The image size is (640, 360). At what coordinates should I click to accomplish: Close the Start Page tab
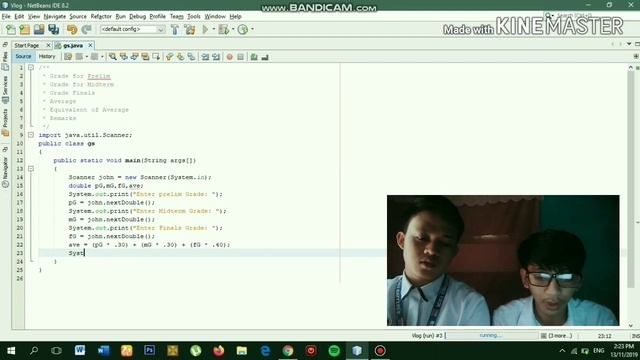[48, 45]
